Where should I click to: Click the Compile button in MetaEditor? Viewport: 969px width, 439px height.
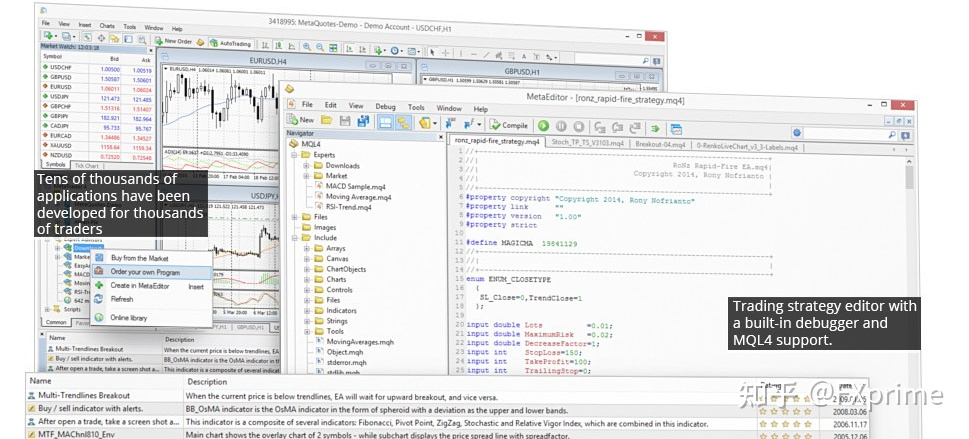pos(509,124)
